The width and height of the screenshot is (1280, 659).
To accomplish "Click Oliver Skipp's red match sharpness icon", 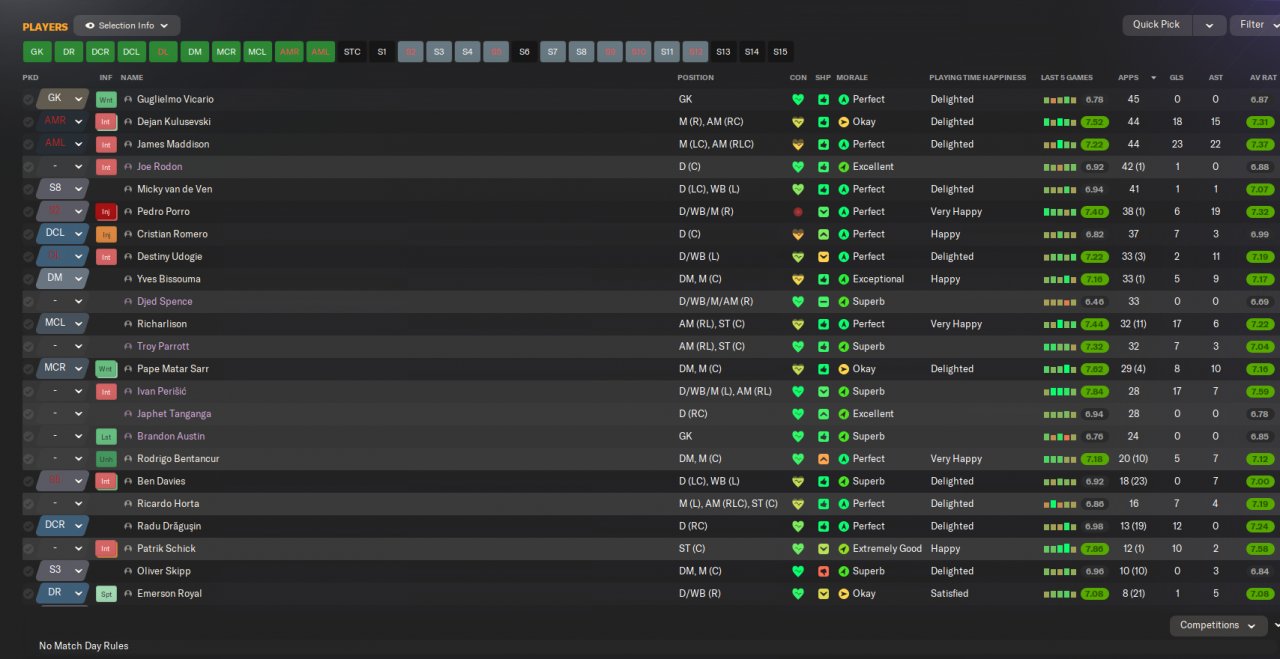I will point(823,571).
